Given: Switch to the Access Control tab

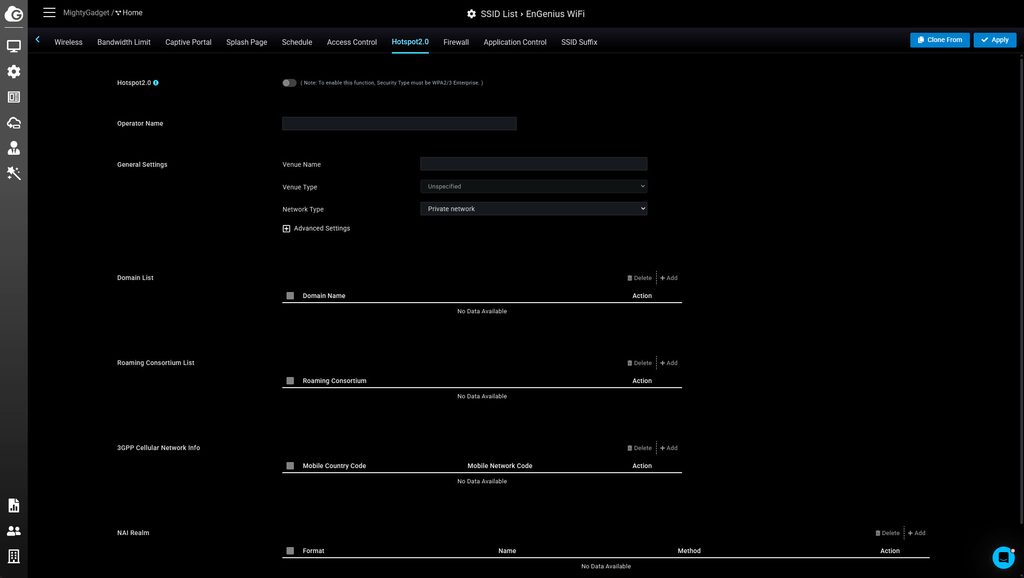Looking at the screenshot, I should click(x=352, y=42).
